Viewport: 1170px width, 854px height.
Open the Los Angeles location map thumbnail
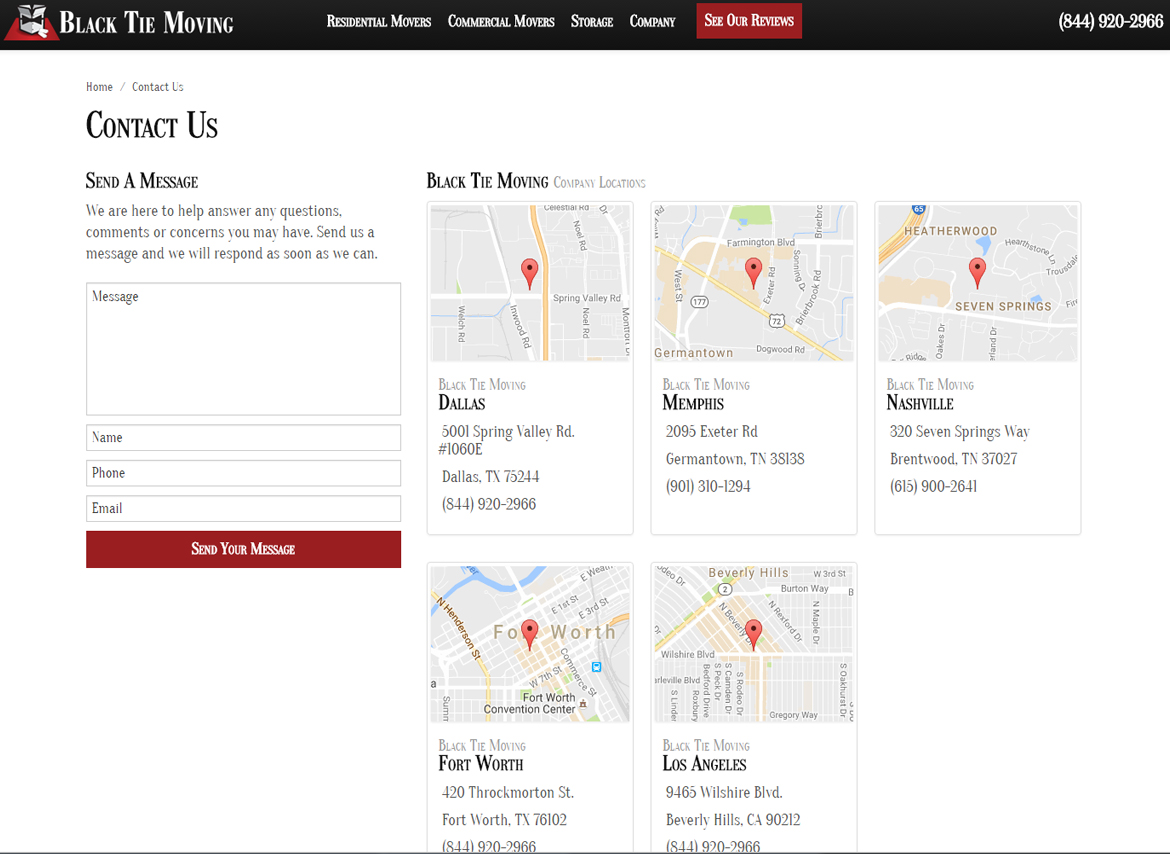[x=754, y=644]
